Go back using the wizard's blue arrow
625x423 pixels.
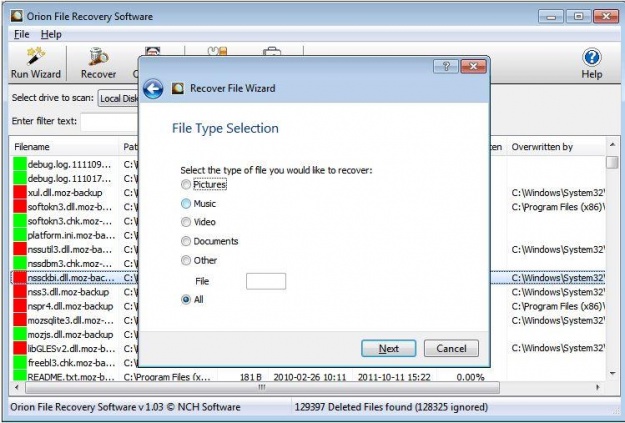tap(153, 89)
